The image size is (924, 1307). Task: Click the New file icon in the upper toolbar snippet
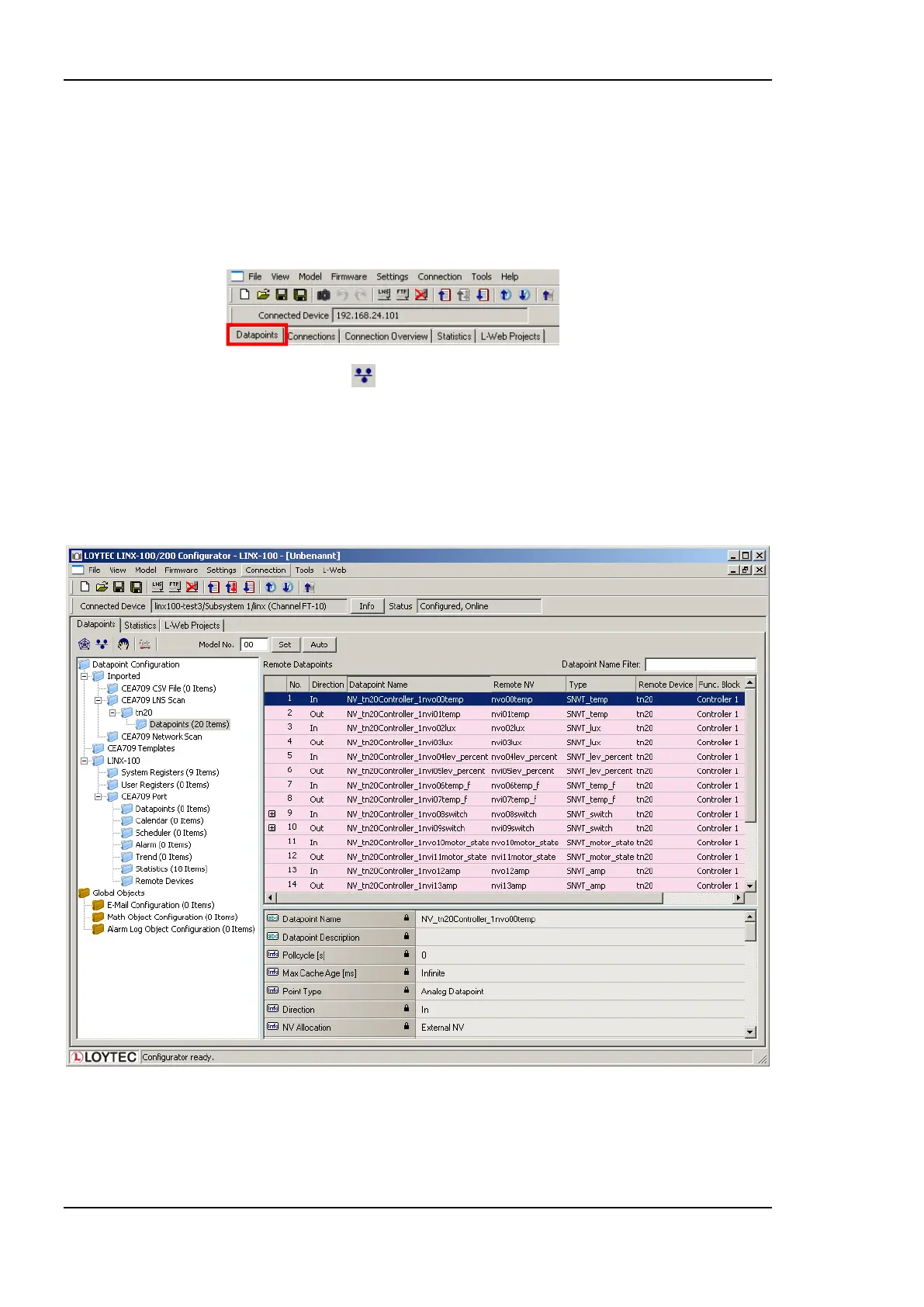tap(244, 295)
